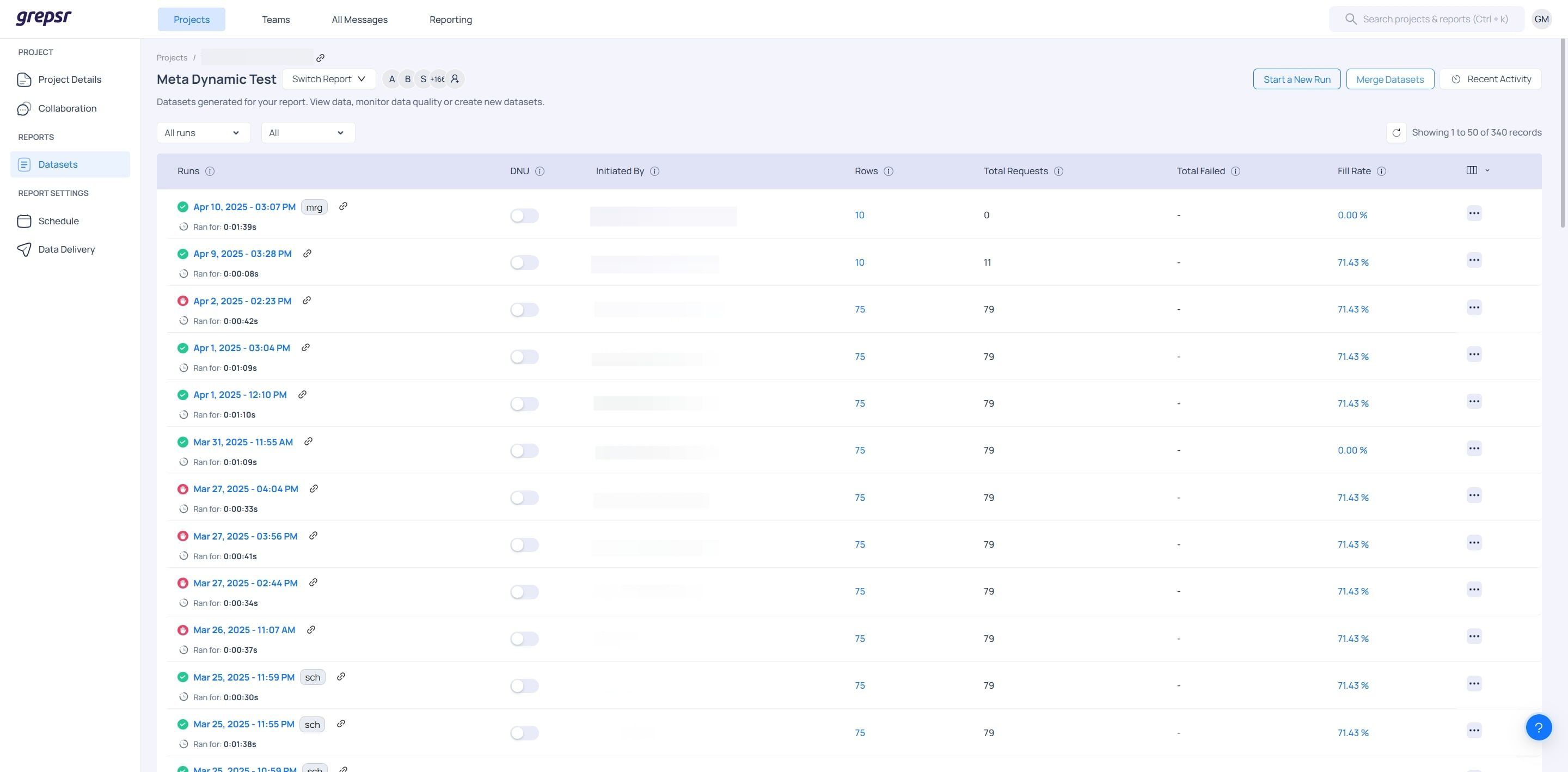Image resolution: width=1568 pixels, height=772 pixels.
Task: Open the All status filter dropdown
Action: [x=308, y=133]
